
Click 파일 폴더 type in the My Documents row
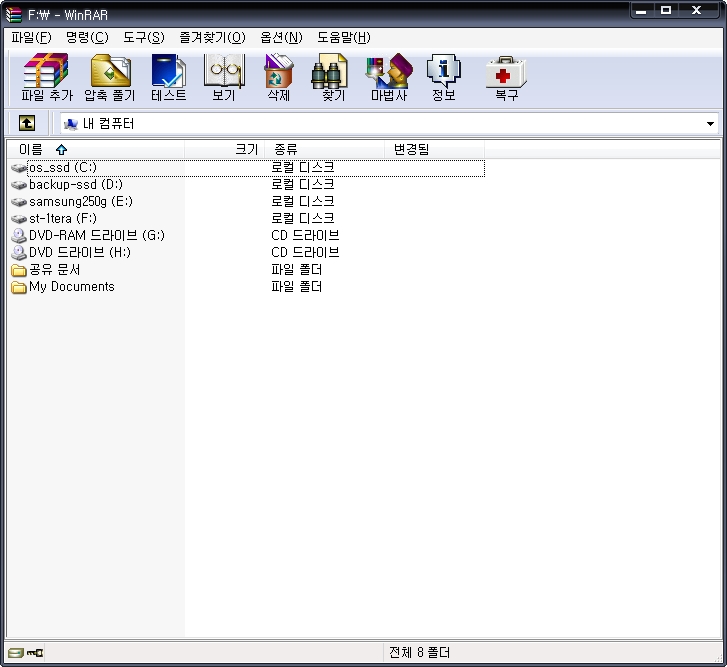(x=296, y=287)
